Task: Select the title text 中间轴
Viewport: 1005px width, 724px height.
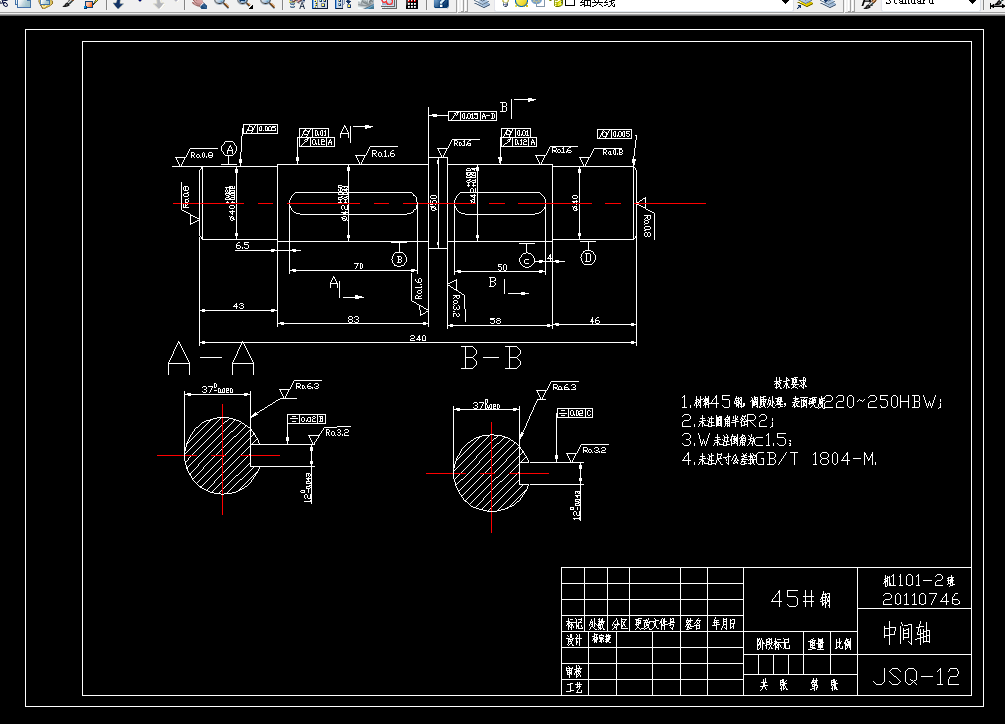Action: click(906, 633)
